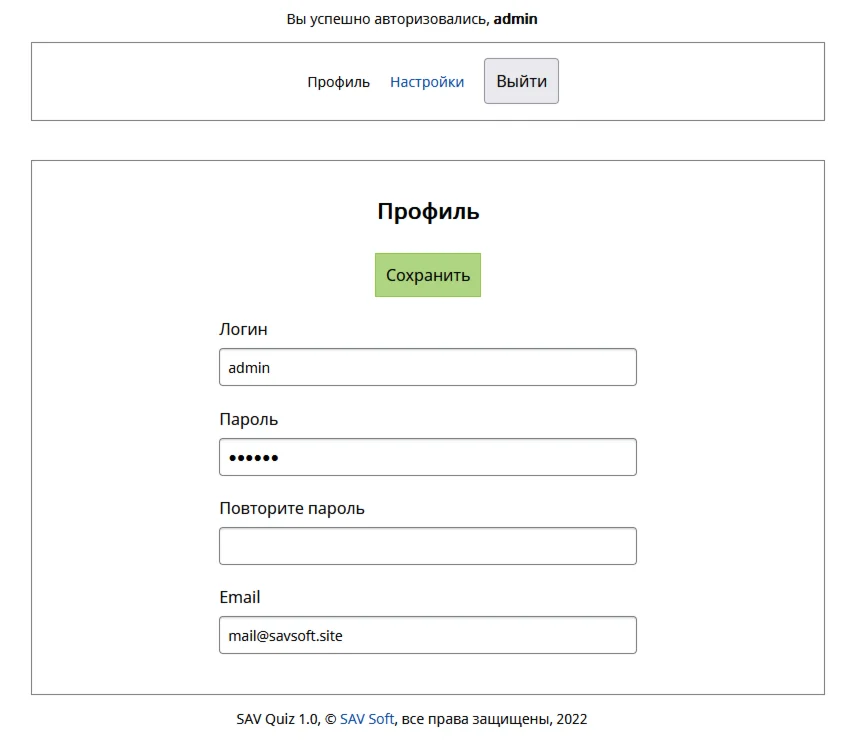Viewport: 854px width, 754px height.
Task: Click the copyright symbol in the footer
Action: coord(331,719)
